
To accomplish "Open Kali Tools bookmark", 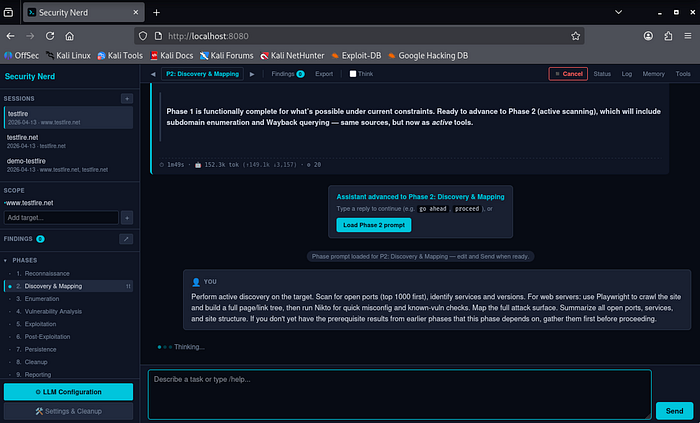I will pos(120,56).
